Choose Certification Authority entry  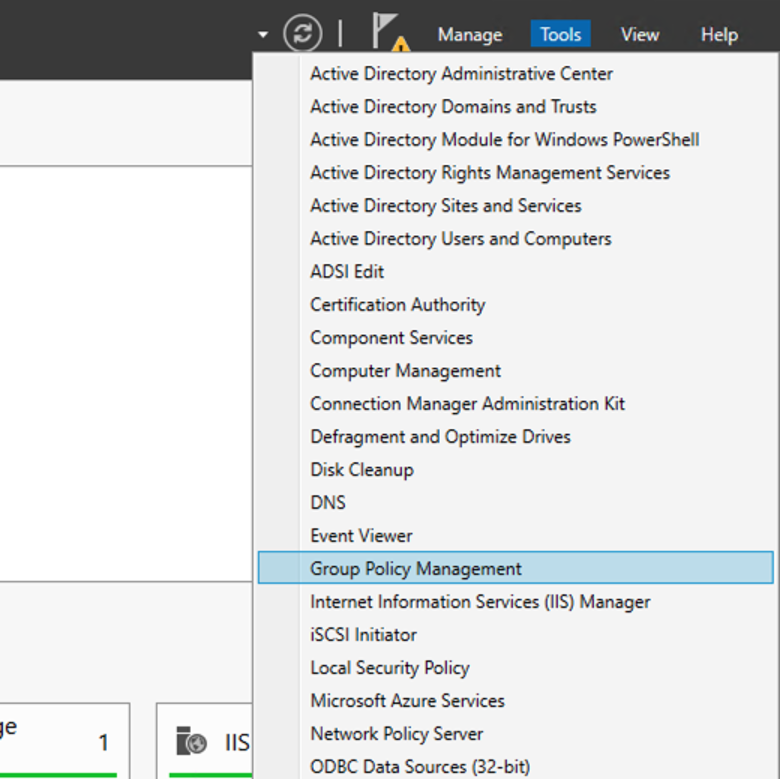[x=397, y=304]
